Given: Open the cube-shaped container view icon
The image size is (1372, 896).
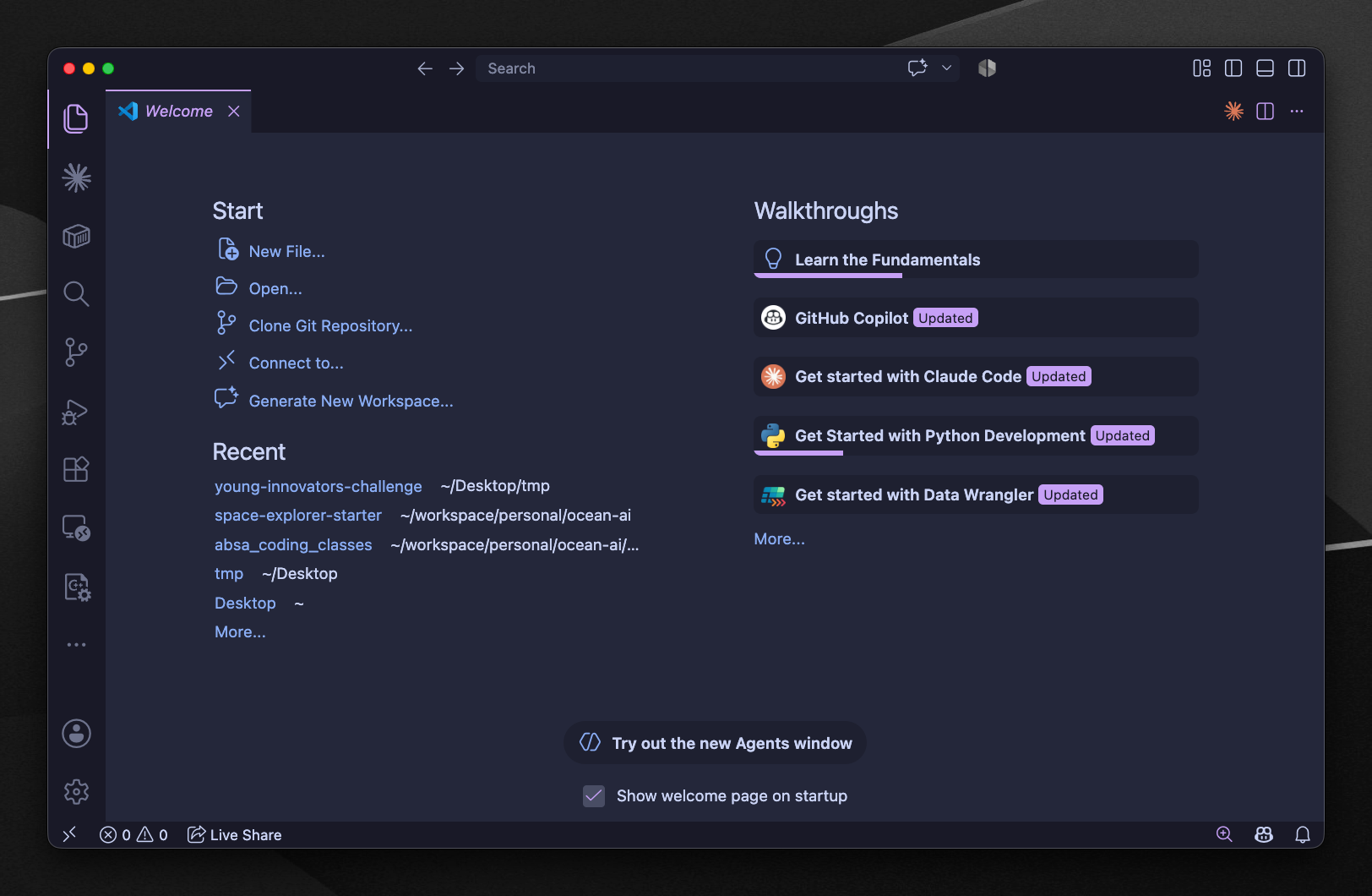Looking at the screenshot, I should pyautogui.click(x=76, y=236).
